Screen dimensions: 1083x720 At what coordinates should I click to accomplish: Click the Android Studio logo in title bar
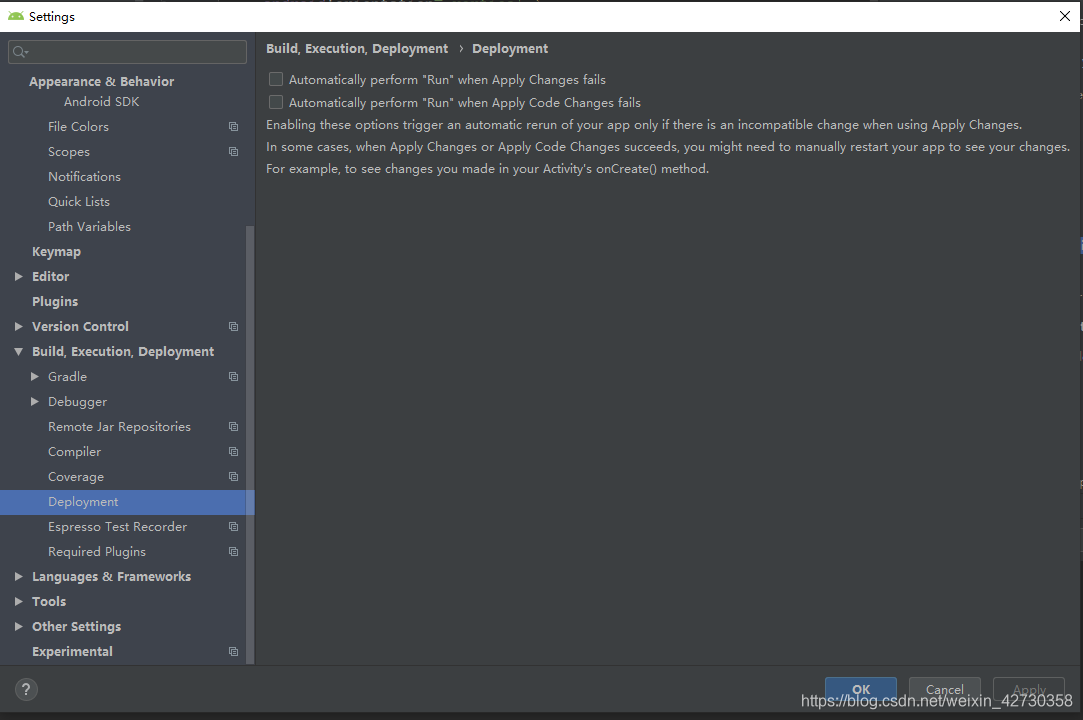[15, 16]
